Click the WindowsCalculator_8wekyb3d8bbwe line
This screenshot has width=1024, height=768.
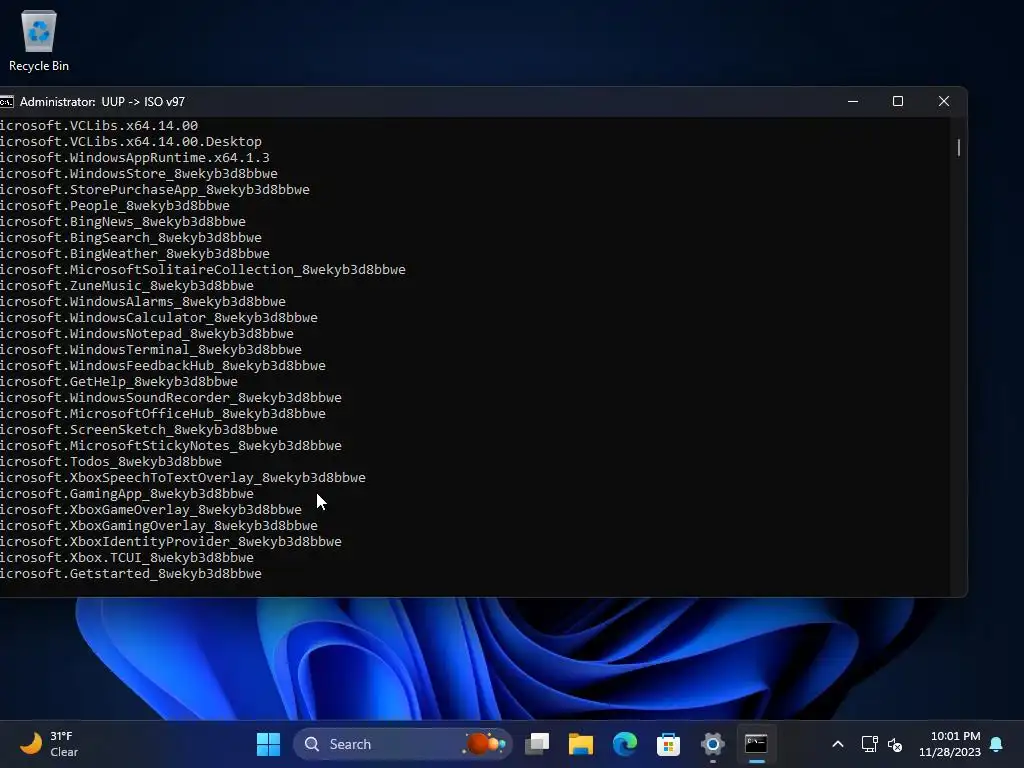(159, 317)
